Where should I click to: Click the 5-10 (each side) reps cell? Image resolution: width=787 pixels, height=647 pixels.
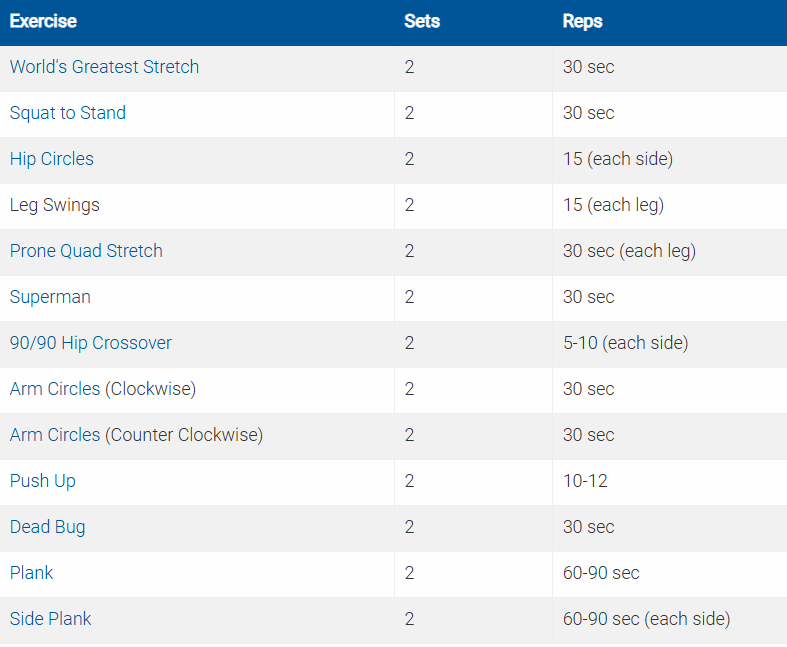[x=625, y=343]
